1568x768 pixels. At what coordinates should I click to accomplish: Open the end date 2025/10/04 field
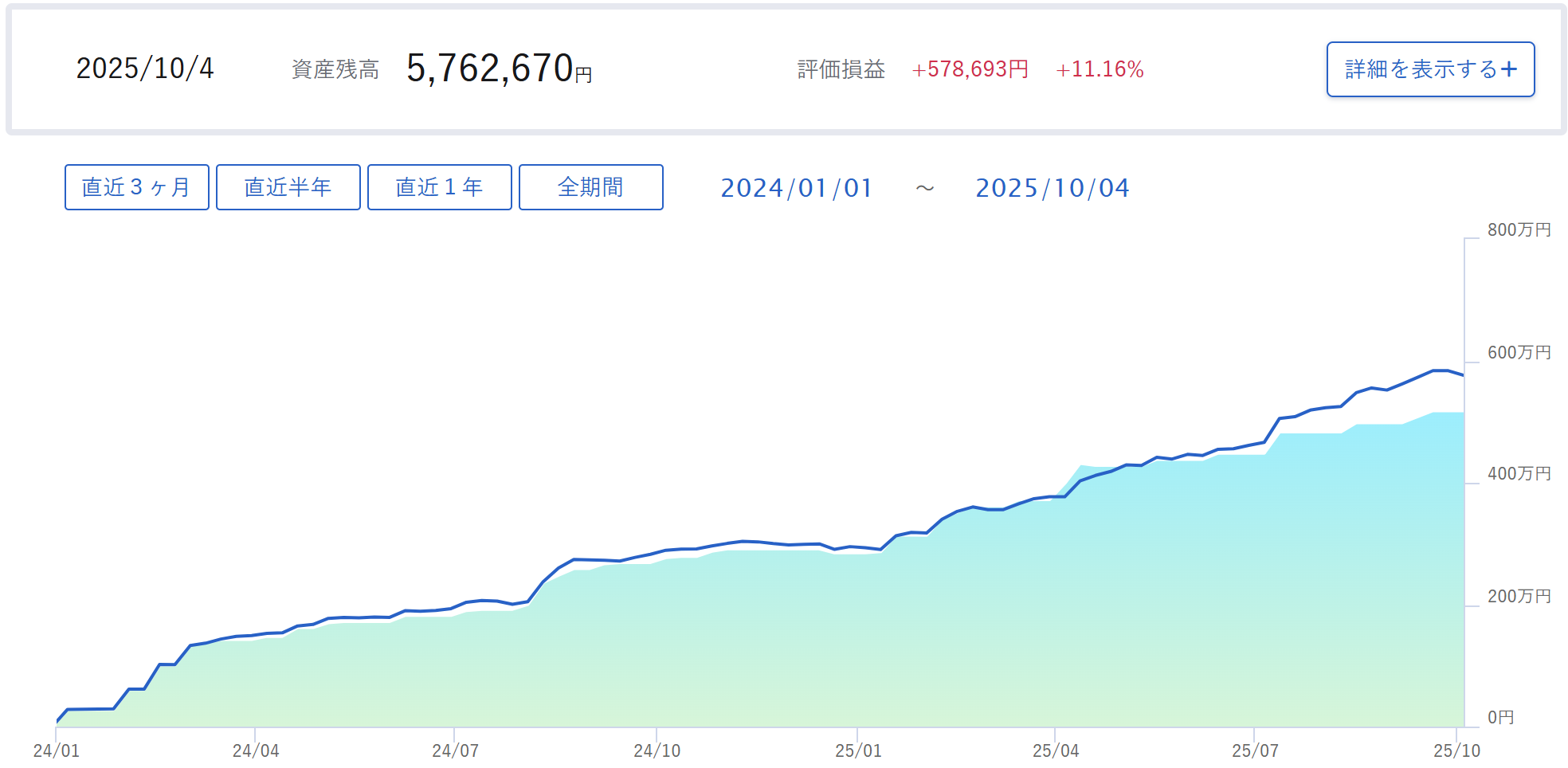tap(1053, 188)
